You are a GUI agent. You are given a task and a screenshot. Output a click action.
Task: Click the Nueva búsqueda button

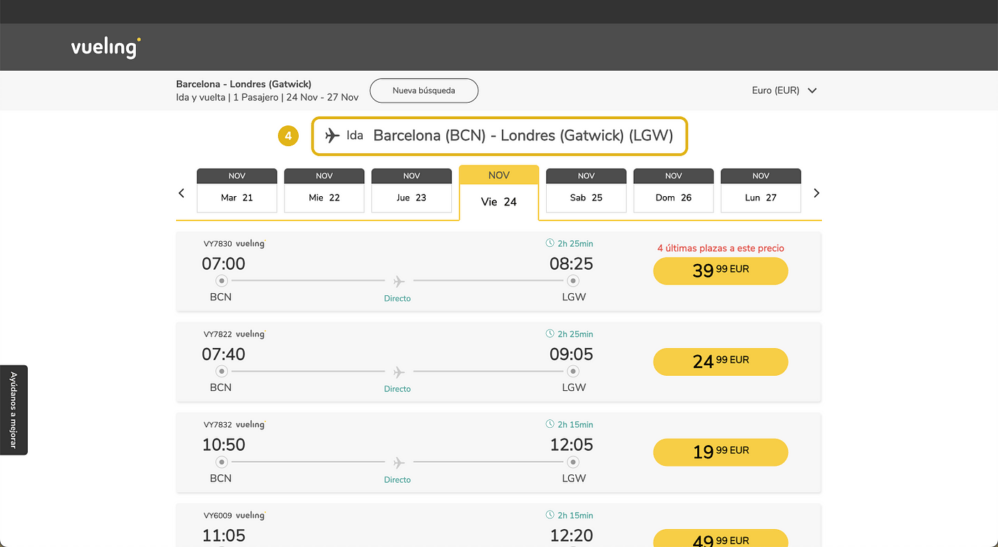(x=424, y=90)
